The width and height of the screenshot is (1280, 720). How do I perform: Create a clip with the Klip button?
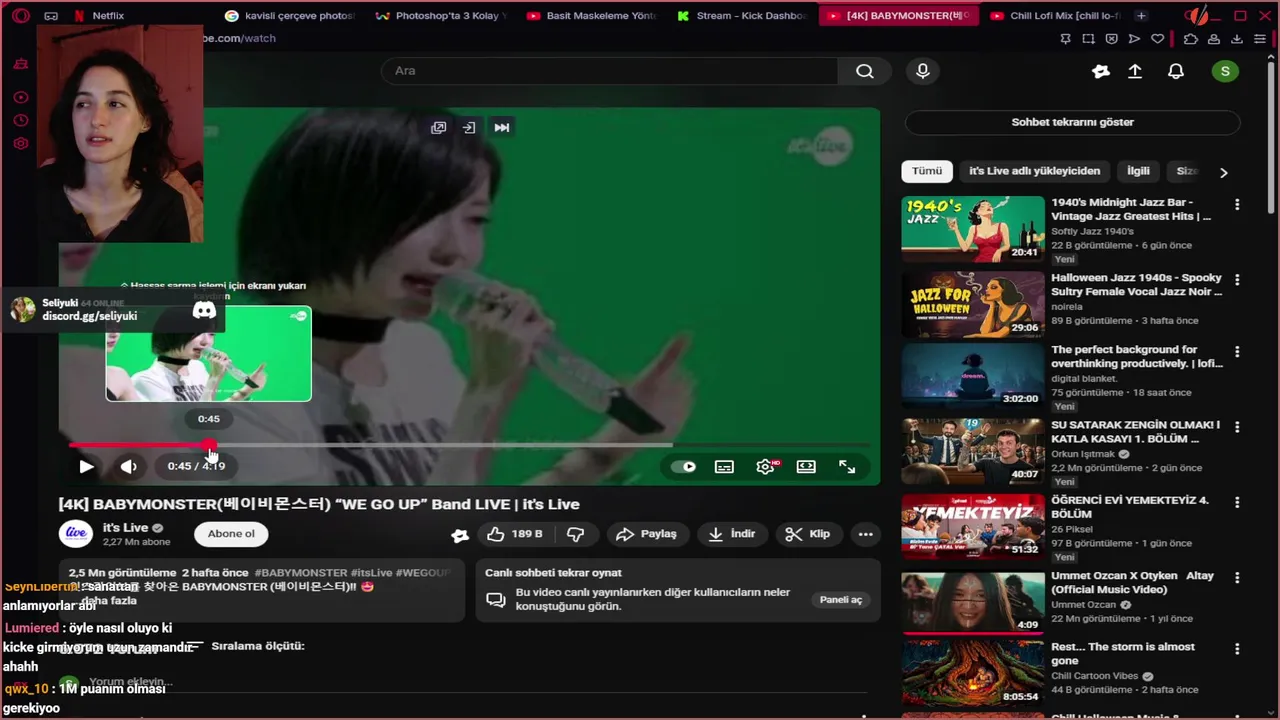click(x=808, y=534)
